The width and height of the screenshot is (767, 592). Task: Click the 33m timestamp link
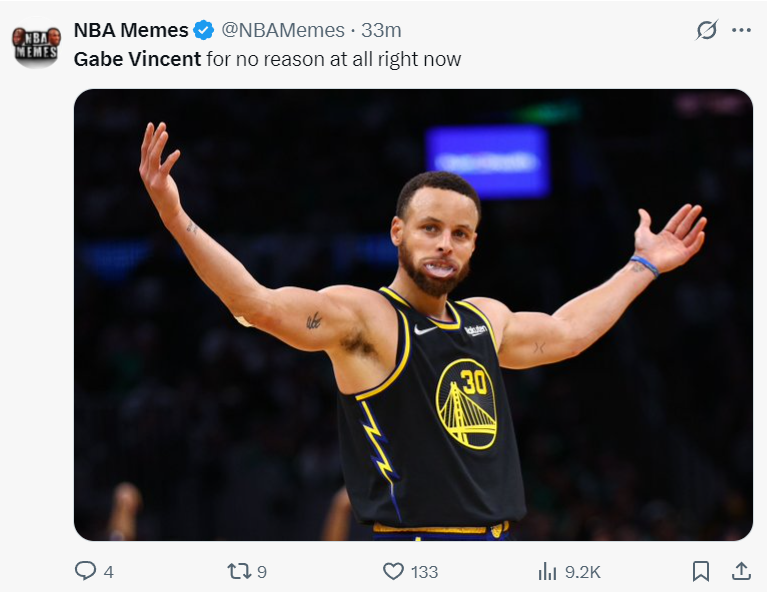pyautogui.click(x=381, y=30)
